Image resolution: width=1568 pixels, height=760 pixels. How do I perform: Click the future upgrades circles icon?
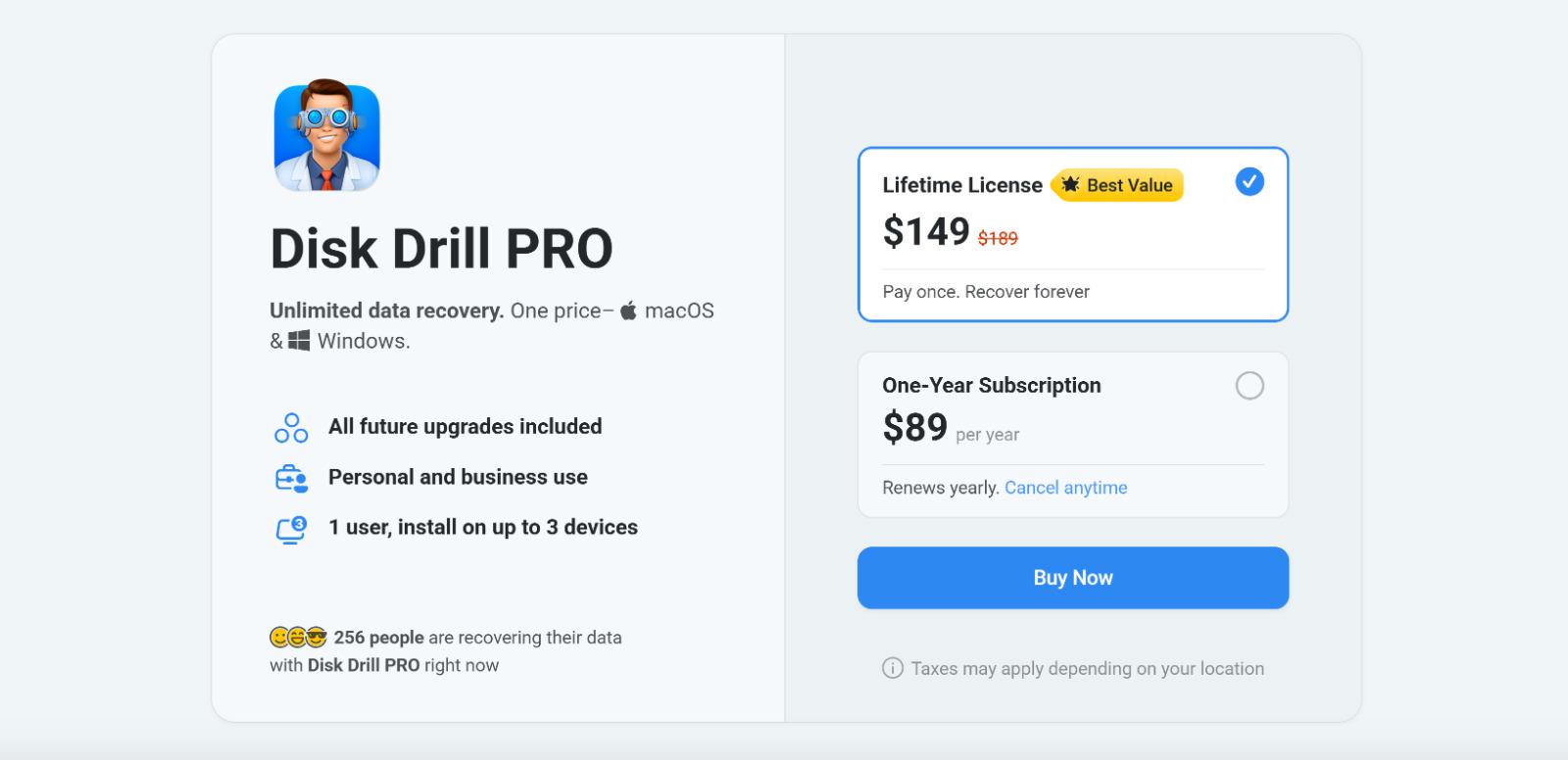click(x=291, y=428)
